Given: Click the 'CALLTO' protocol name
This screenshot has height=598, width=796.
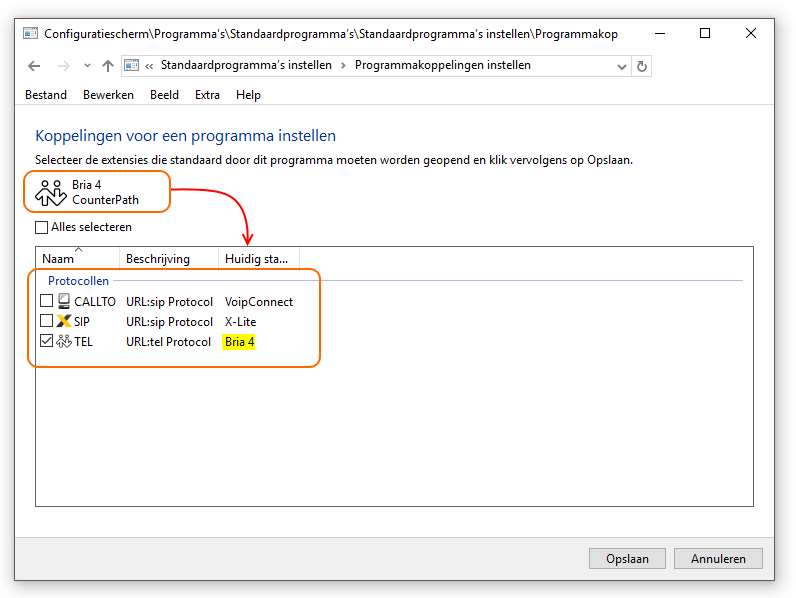Looking at the screenshot, I should (95, 302).
